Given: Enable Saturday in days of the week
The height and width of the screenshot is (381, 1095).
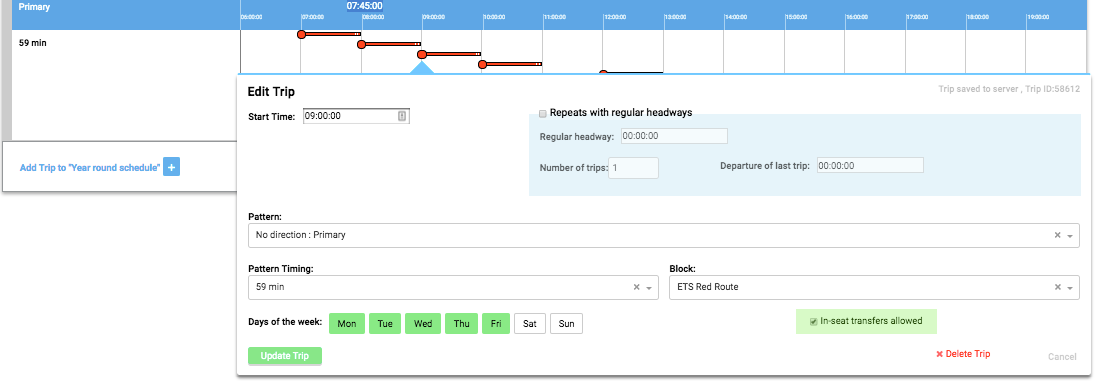Looking at the screenshot, I should coord(530,324).
